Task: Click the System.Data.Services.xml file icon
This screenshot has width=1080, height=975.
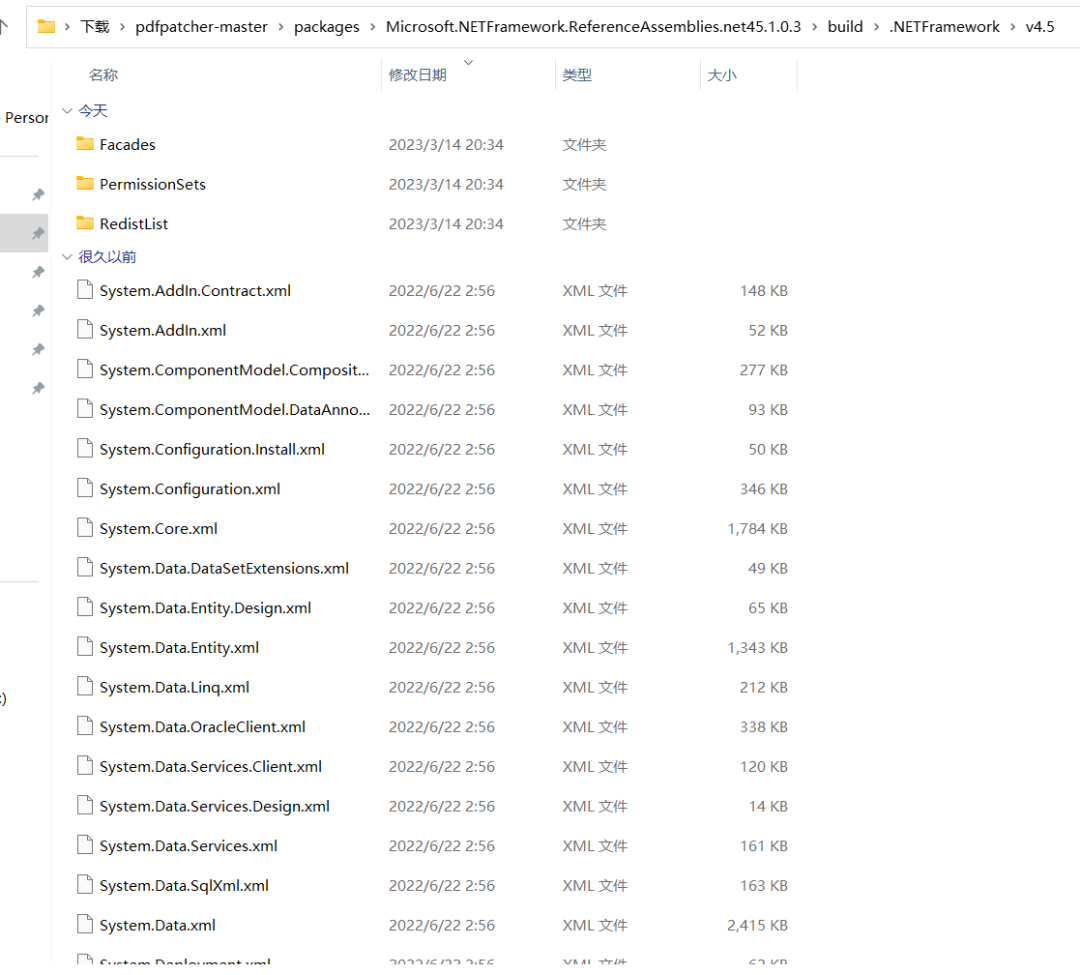Action: tap(85, 846)
